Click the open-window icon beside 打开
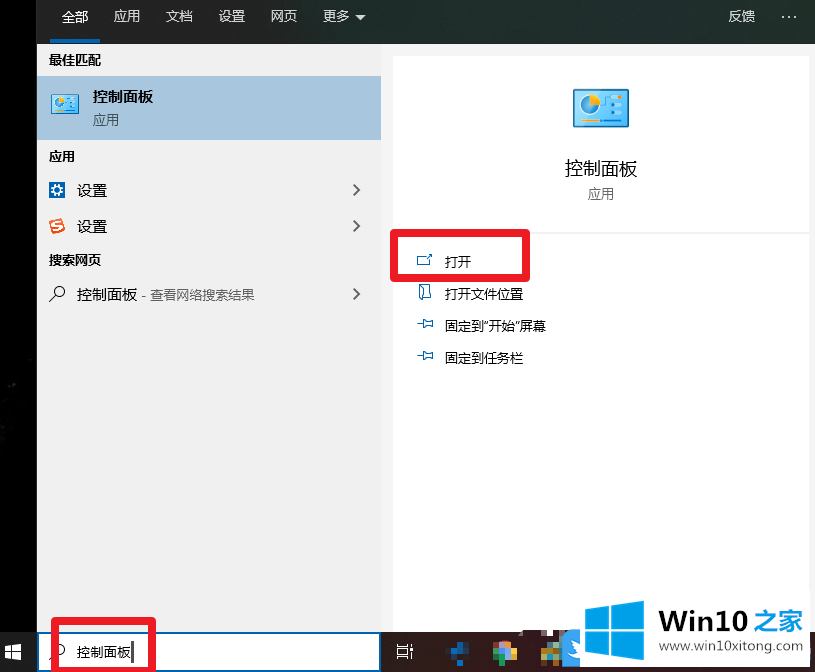 pos(425,259)
